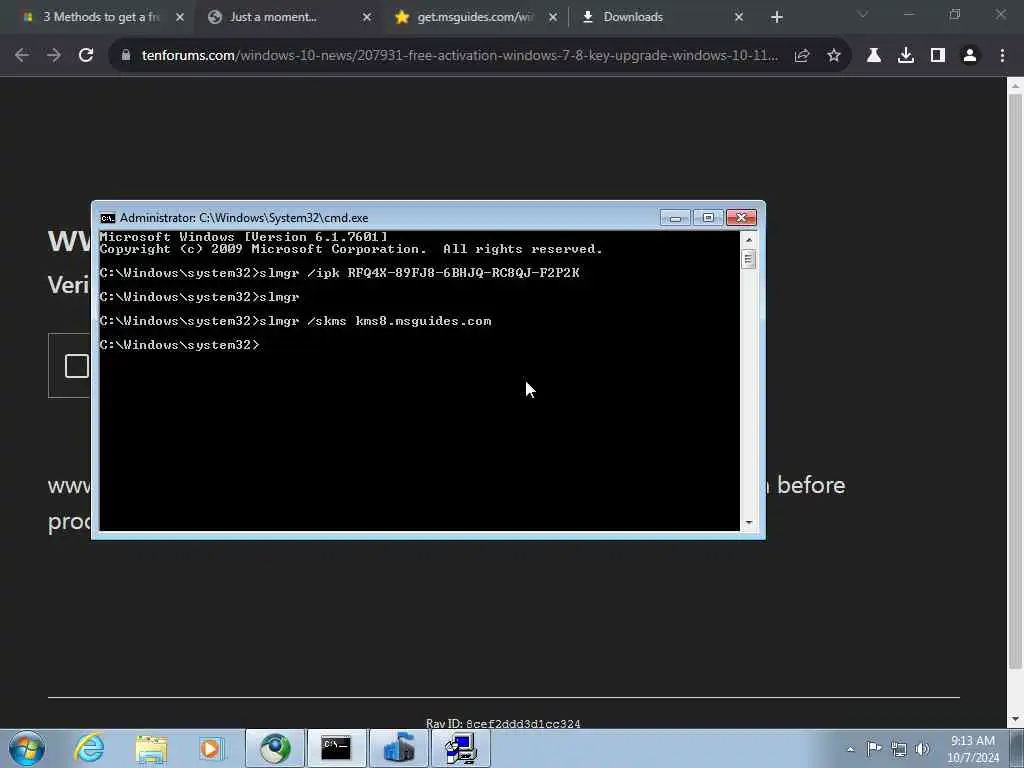Open the Windows Start menu

pyautogui.click(x=27, y=748)
